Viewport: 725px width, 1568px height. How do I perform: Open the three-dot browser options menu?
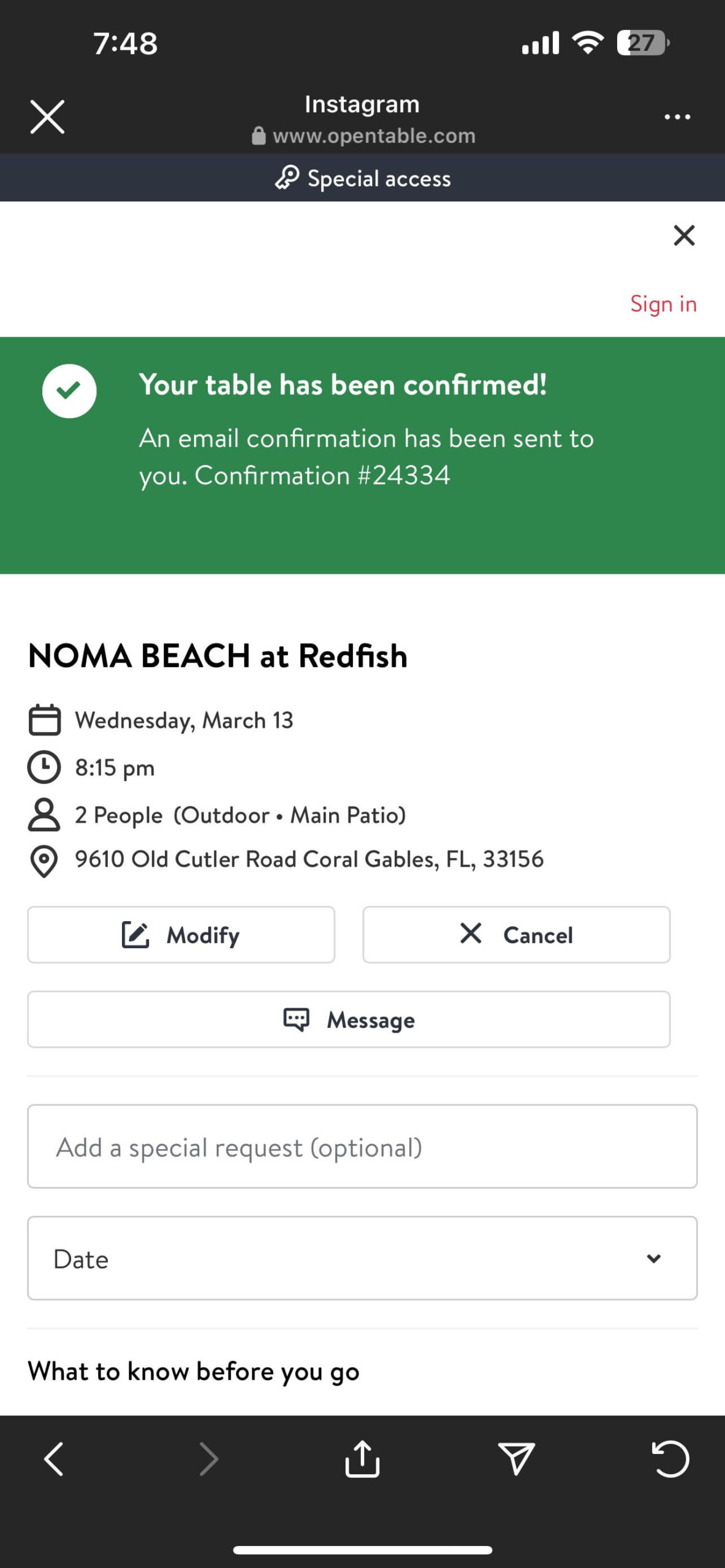click(677, 117)
